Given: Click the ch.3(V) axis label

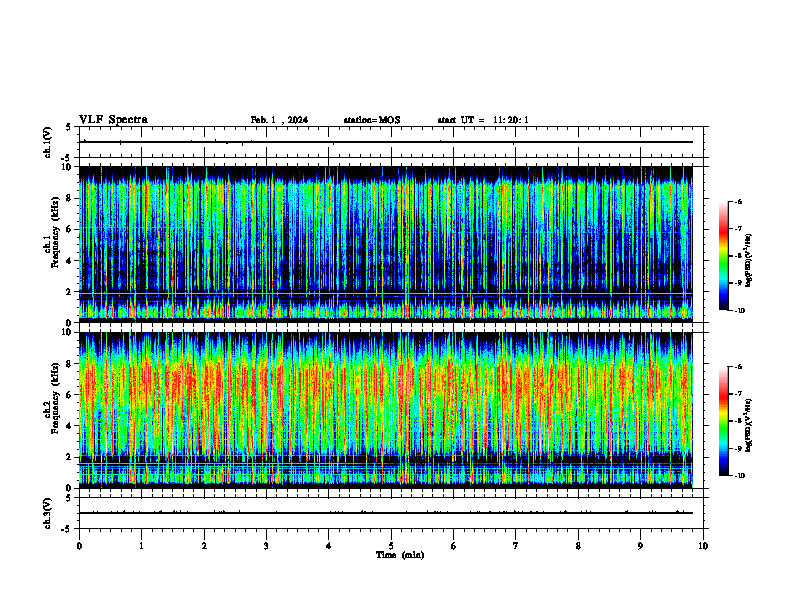Looking at the screenshot, I should [x=47, y=514].
